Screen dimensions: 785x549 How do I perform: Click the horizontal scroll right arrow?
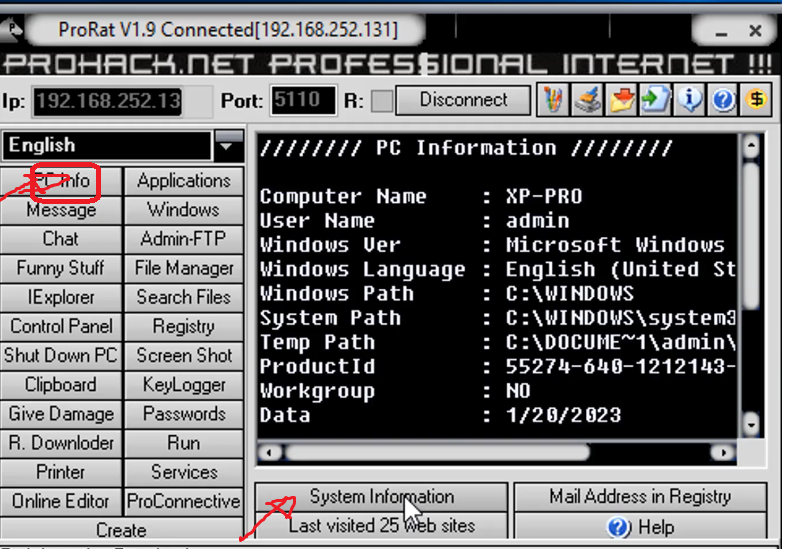723,453
